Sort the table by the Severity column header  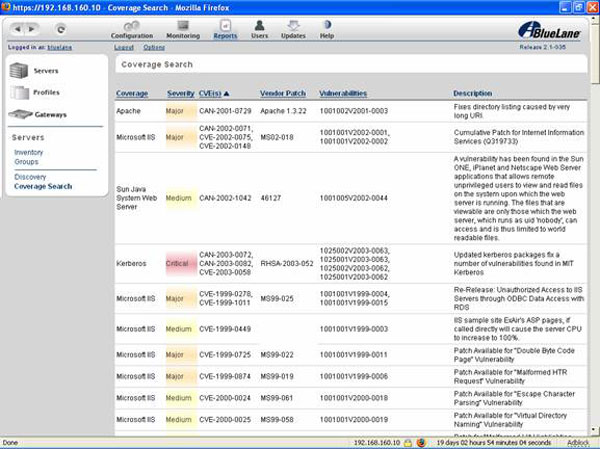[x=180, y=93]
